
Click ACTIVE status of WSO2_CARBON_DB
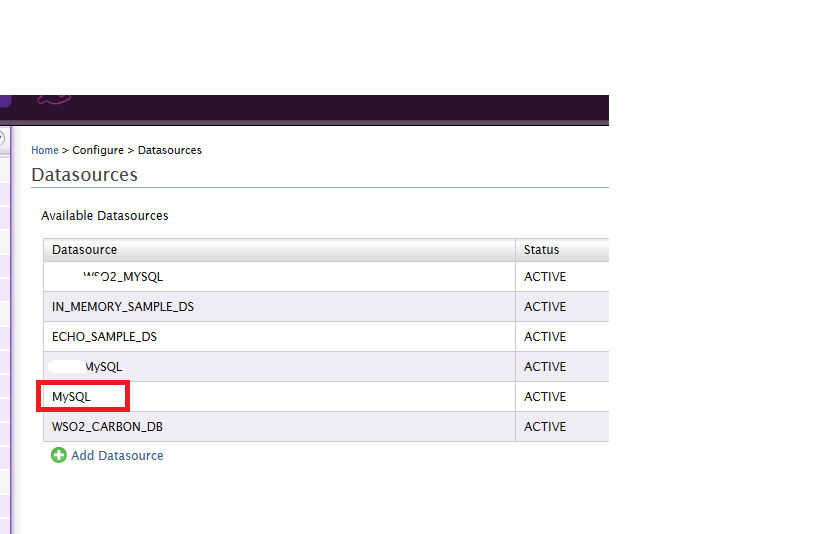tap(545, 427)
